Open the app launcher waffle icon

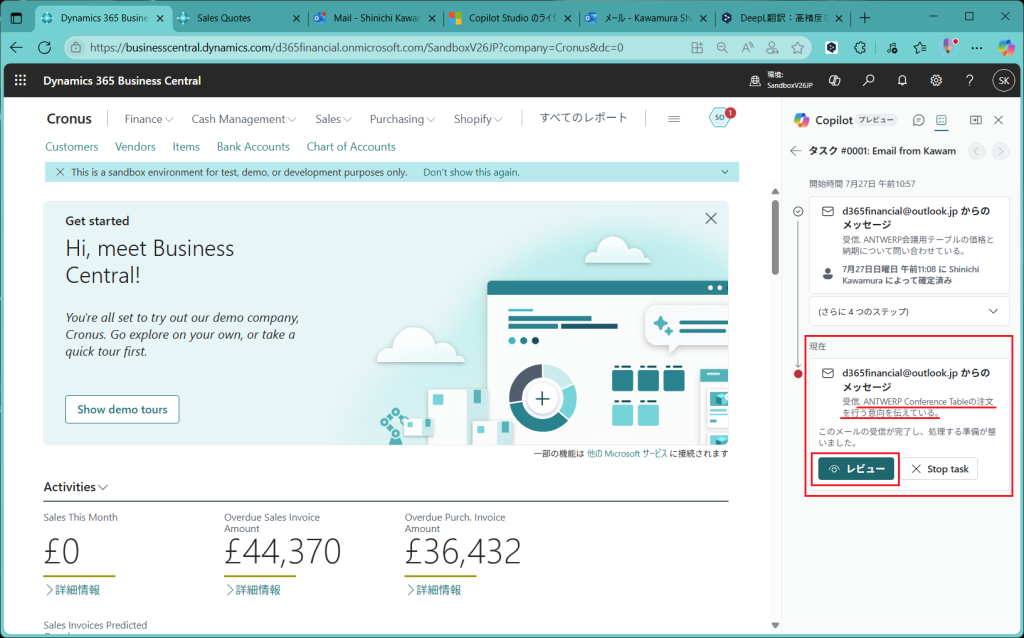click(20, 80)
